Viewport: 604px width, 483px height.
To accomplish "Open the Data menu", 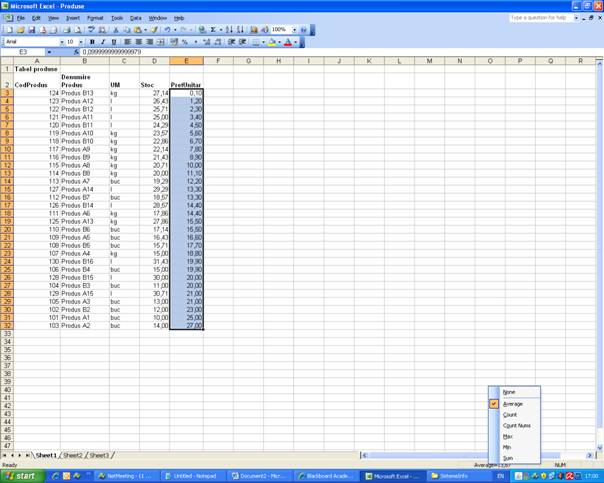I will 135,18.
